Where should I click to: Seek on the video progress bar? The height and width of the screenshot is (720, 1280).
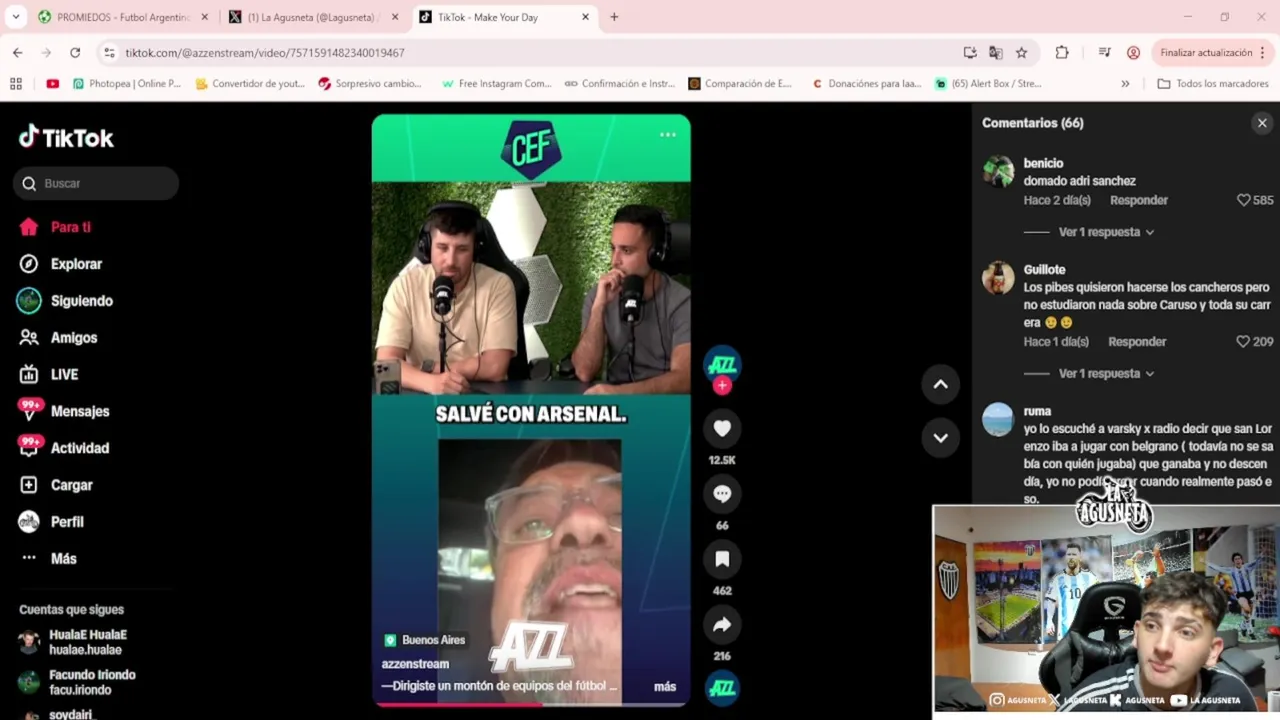pos(531,704)
